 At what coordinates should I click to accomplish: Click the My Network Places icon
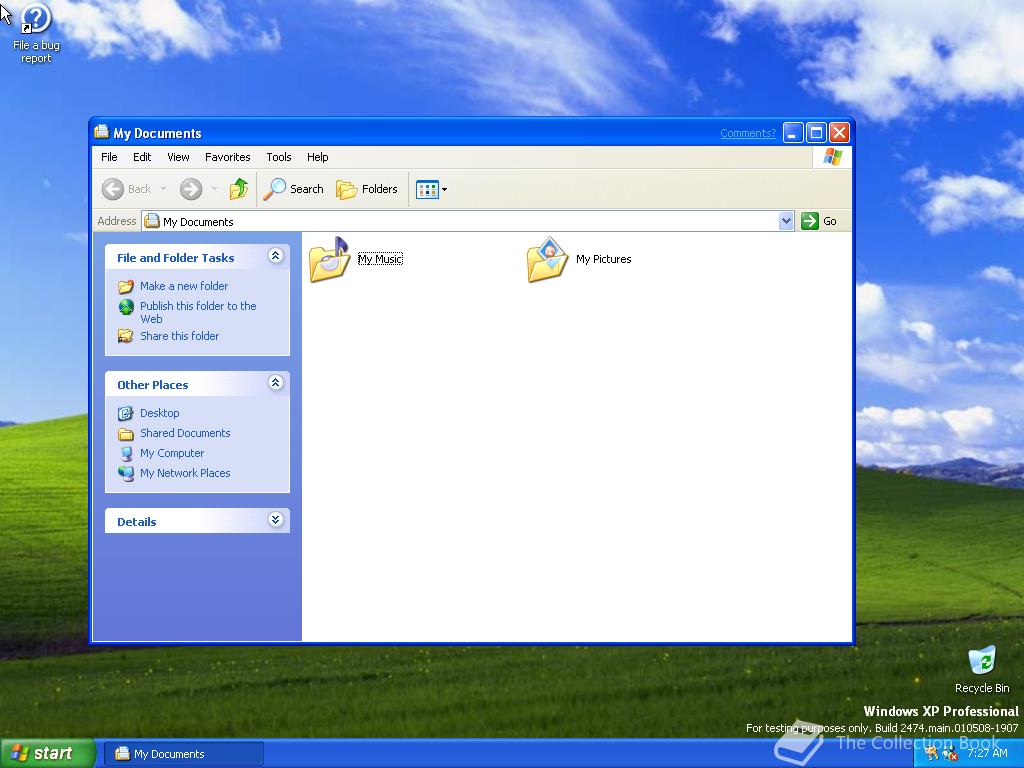(126, 473)
